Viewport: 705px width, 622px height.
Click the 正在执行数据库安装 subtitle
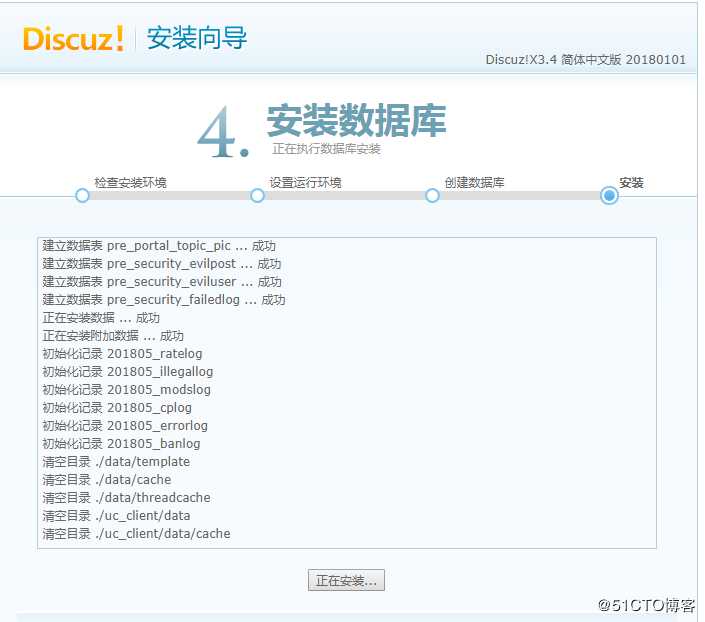(326, 149)
